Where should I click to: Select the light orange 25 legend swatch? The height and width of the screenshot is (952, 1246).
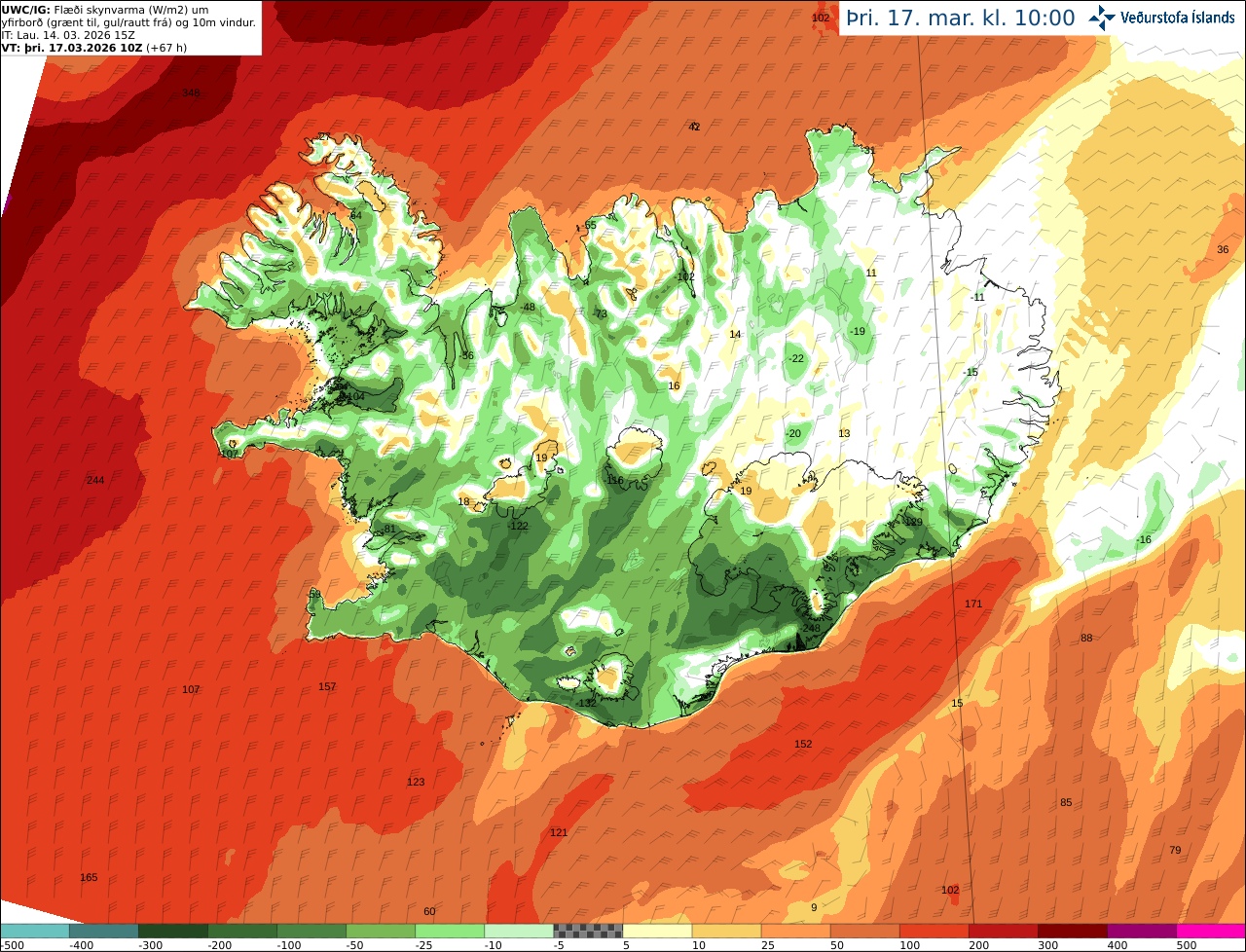(x=795, y=931)
